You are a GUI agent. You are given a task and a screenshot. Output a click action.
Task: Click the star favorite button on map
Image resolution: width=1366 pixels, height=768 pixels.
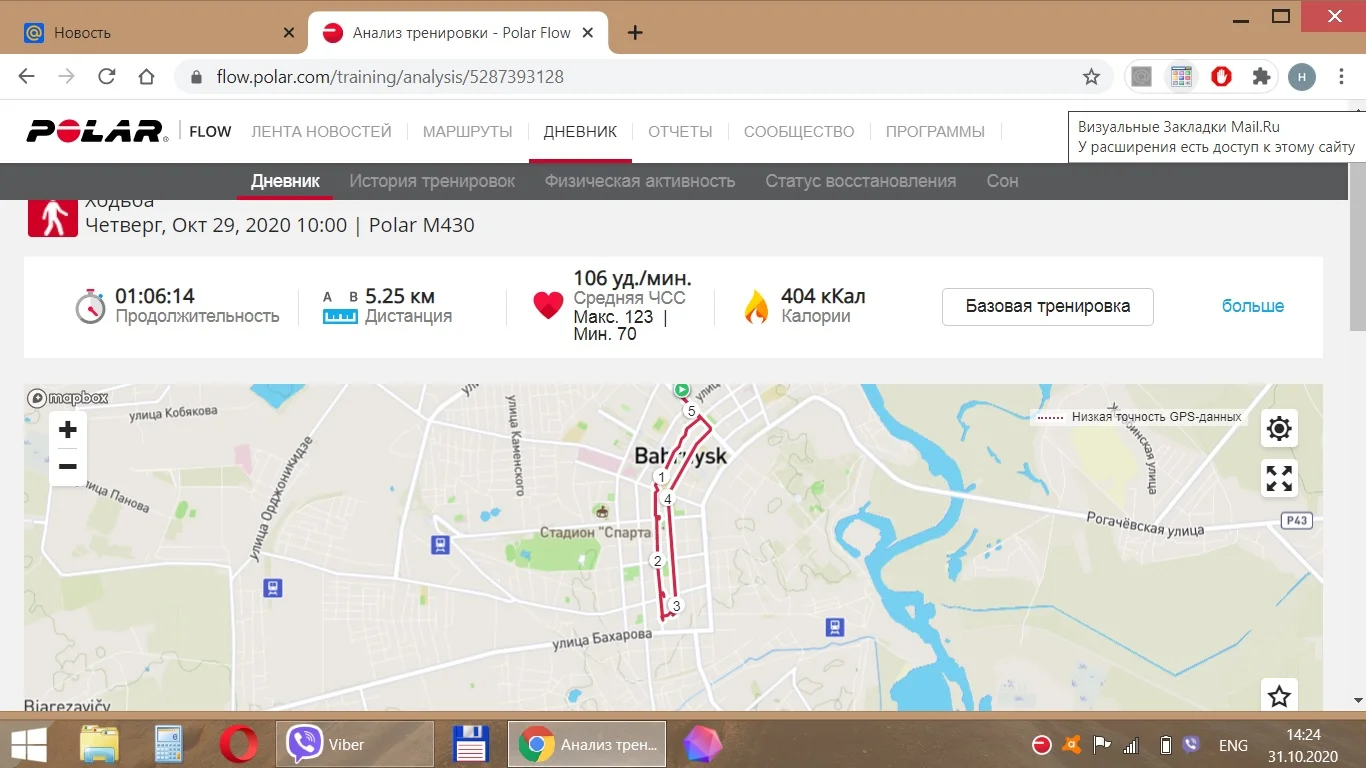[1279, 696]
